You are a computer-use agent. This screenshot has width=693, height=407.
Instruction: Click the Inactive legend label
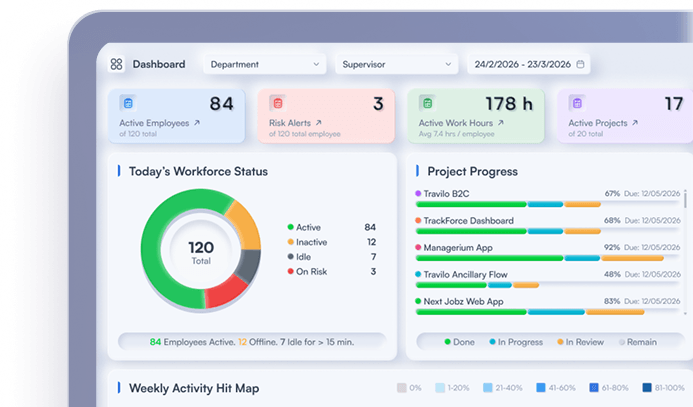coord(312,242)
